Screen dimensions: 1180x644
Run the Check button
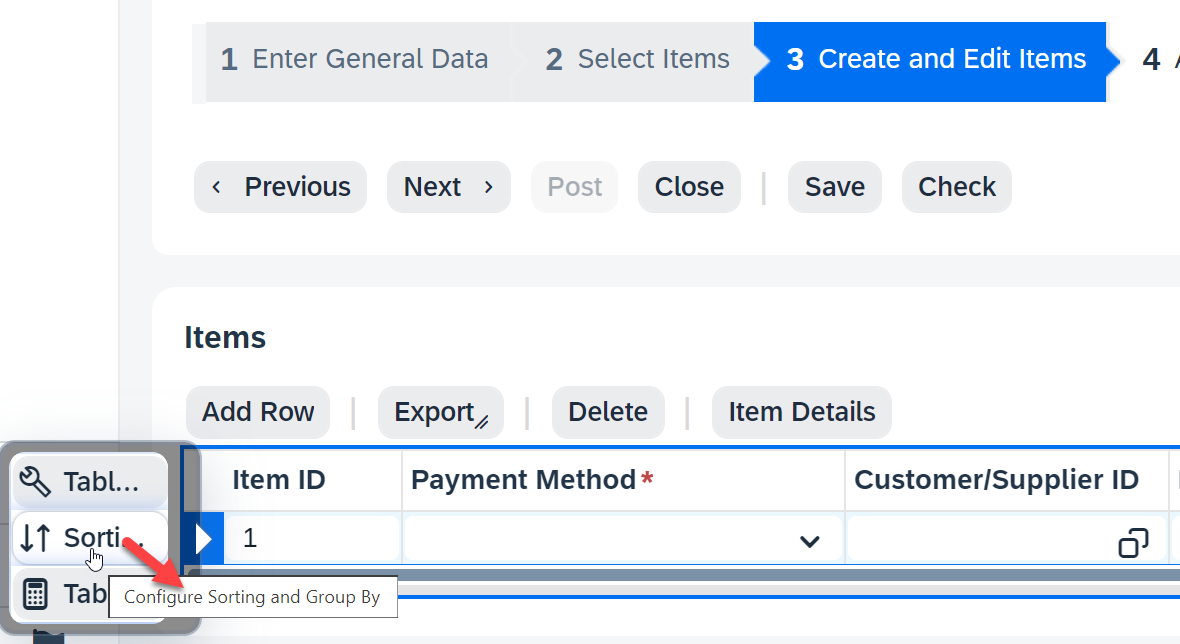(956, 187)
